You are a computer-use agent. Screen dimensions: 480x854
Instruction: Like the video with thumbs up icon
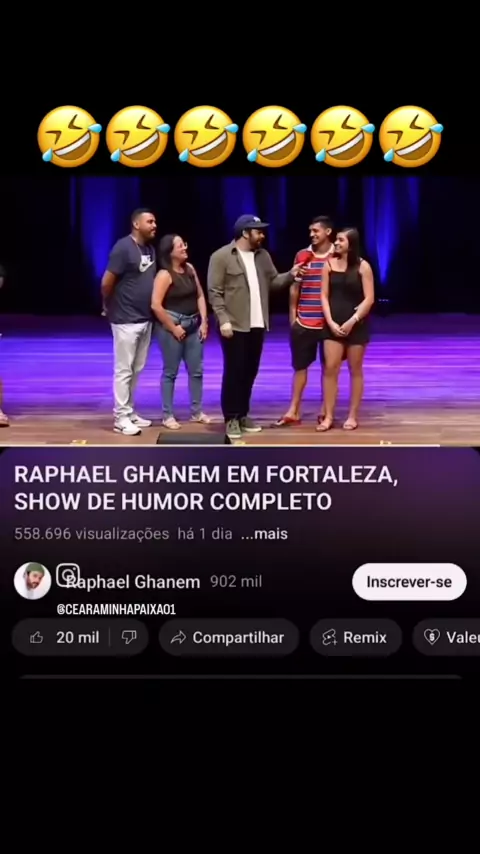[x=37, y=637]
